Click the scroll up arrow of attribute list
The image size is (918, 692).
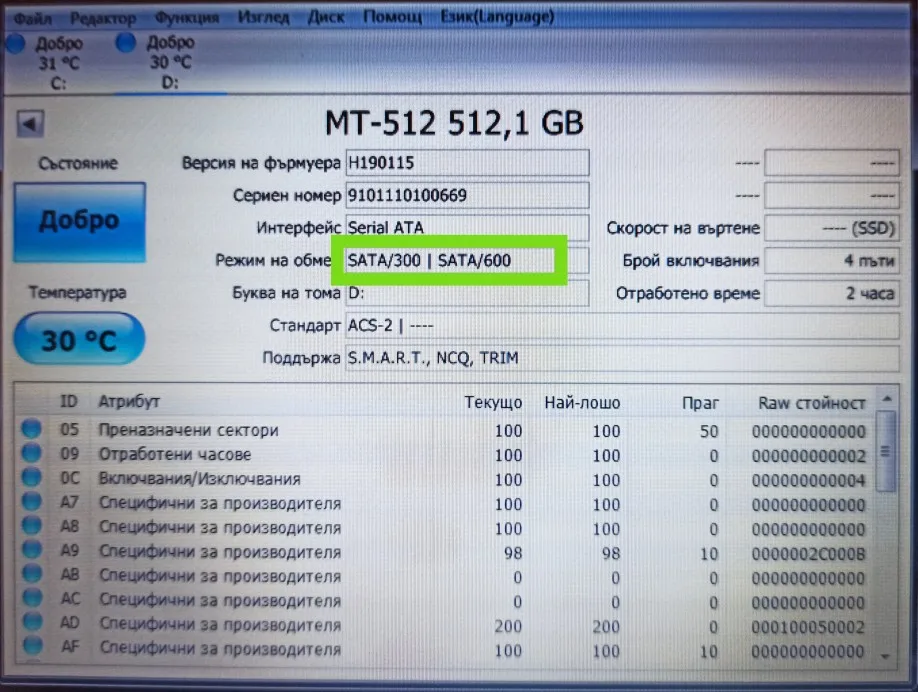click(887, 399)
